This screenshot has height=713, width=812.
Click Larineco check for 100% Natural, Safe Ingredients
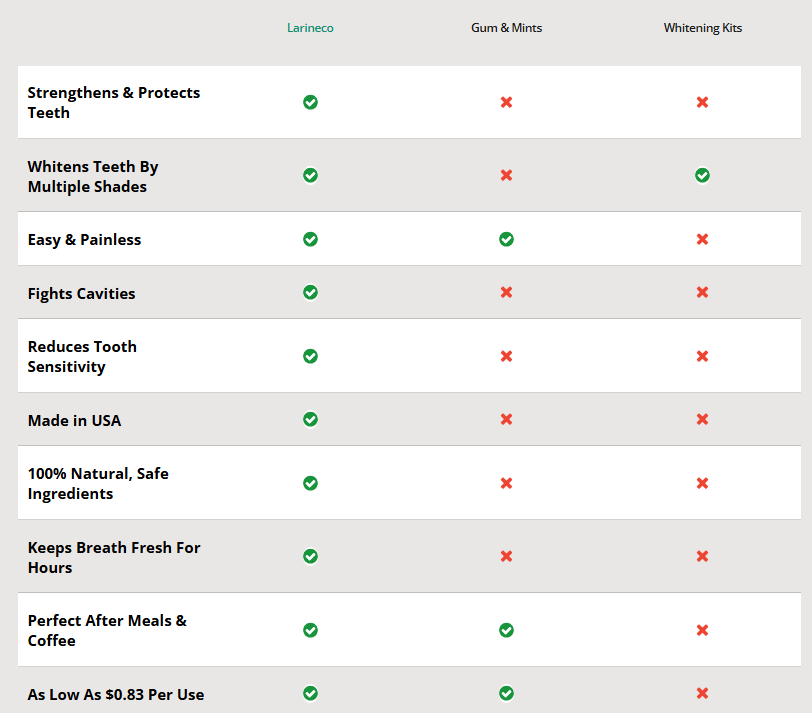point(310,483)
